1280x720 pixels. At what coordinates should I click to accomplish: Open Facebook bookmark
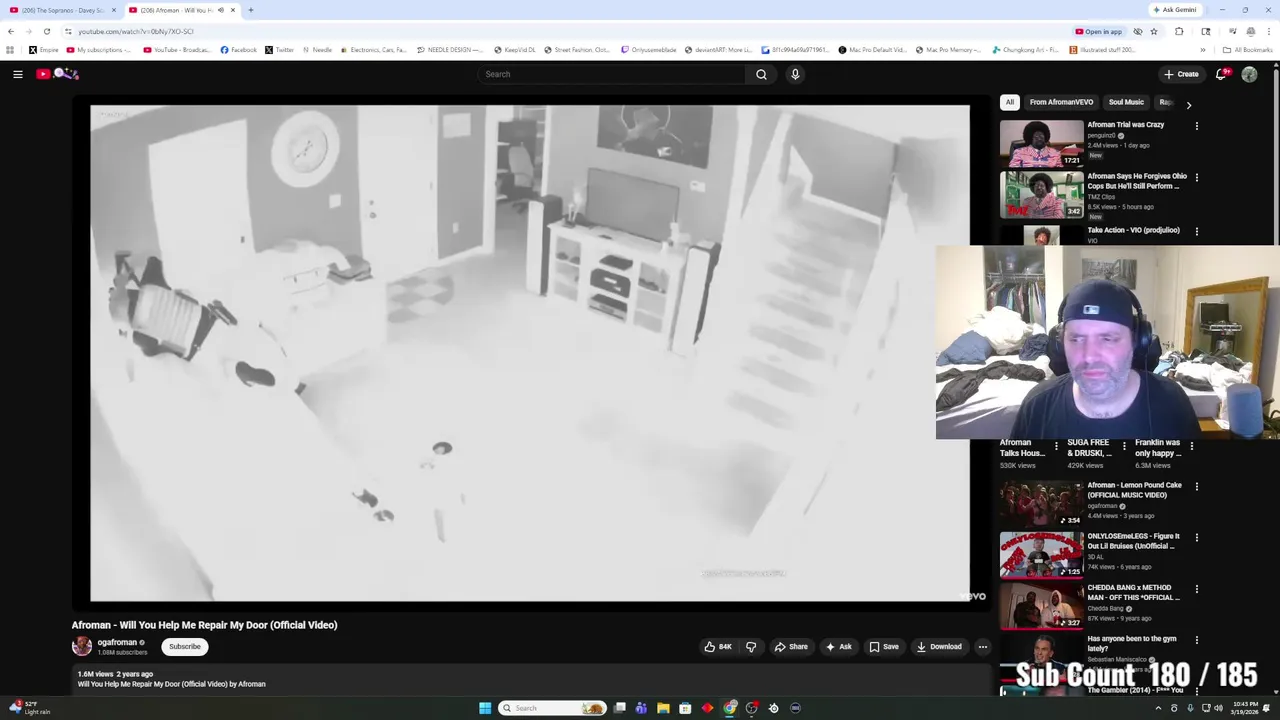click(238, 49)
